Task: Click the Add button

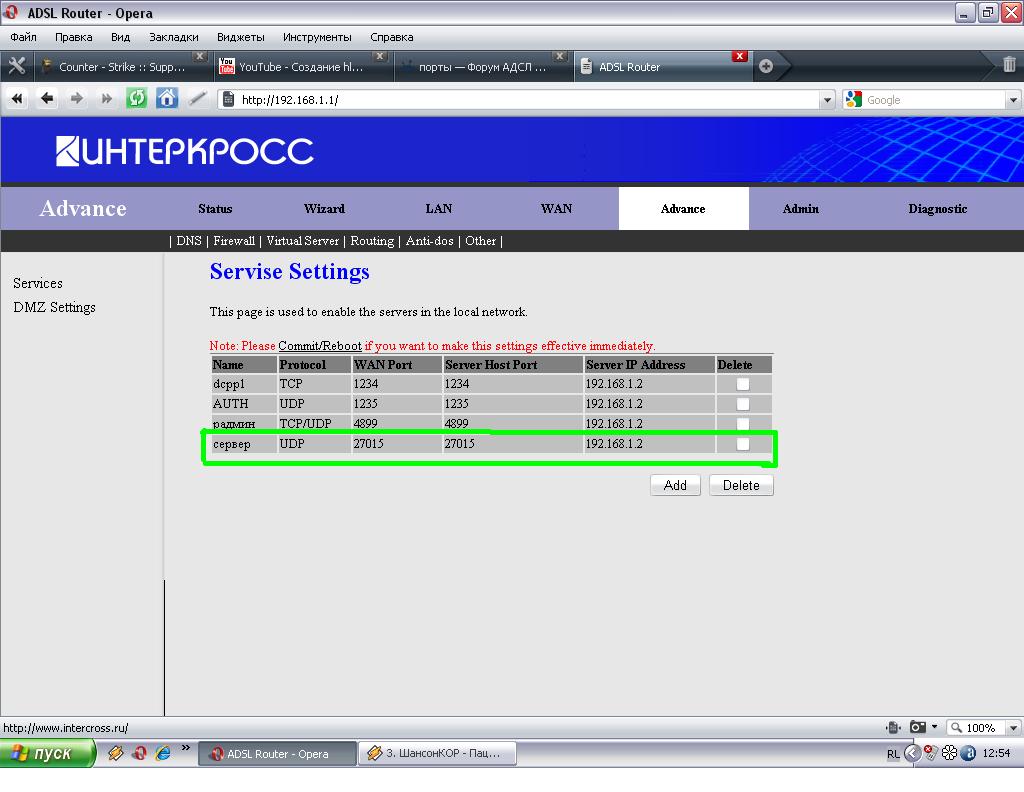Action: pyautogui.click(x=675, y=485)
